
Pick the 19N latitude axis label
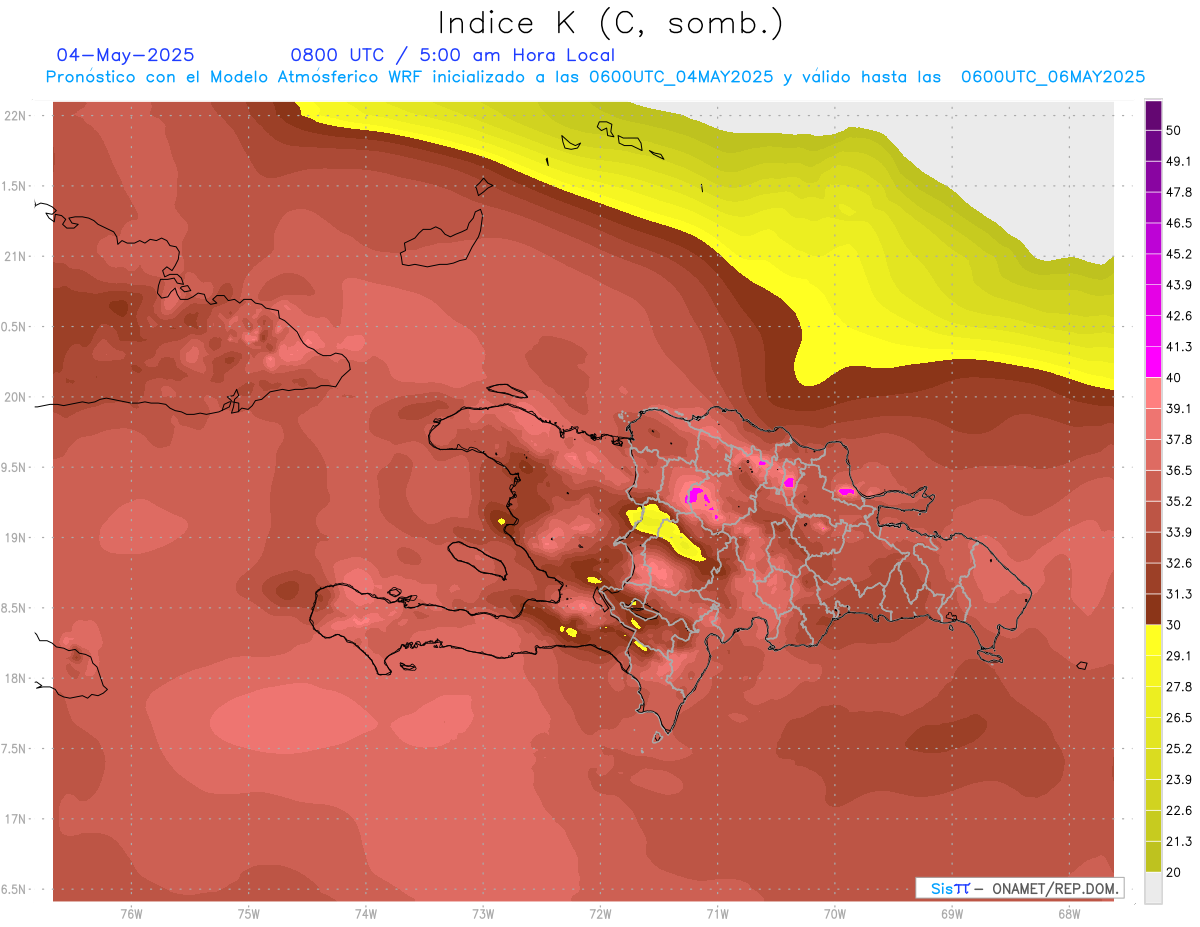click(14, 538)
